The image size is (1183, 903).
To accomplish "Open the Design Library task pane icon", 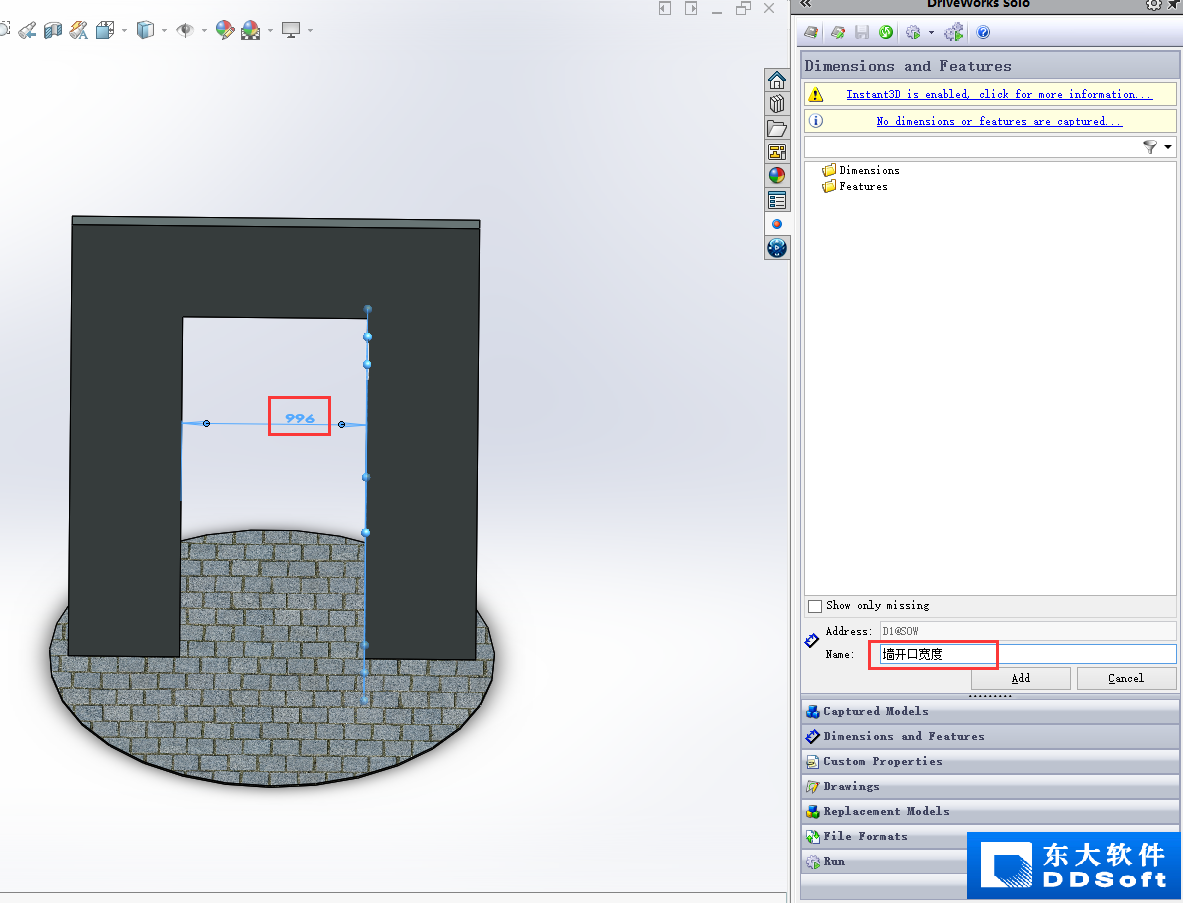I will [776, 104].
